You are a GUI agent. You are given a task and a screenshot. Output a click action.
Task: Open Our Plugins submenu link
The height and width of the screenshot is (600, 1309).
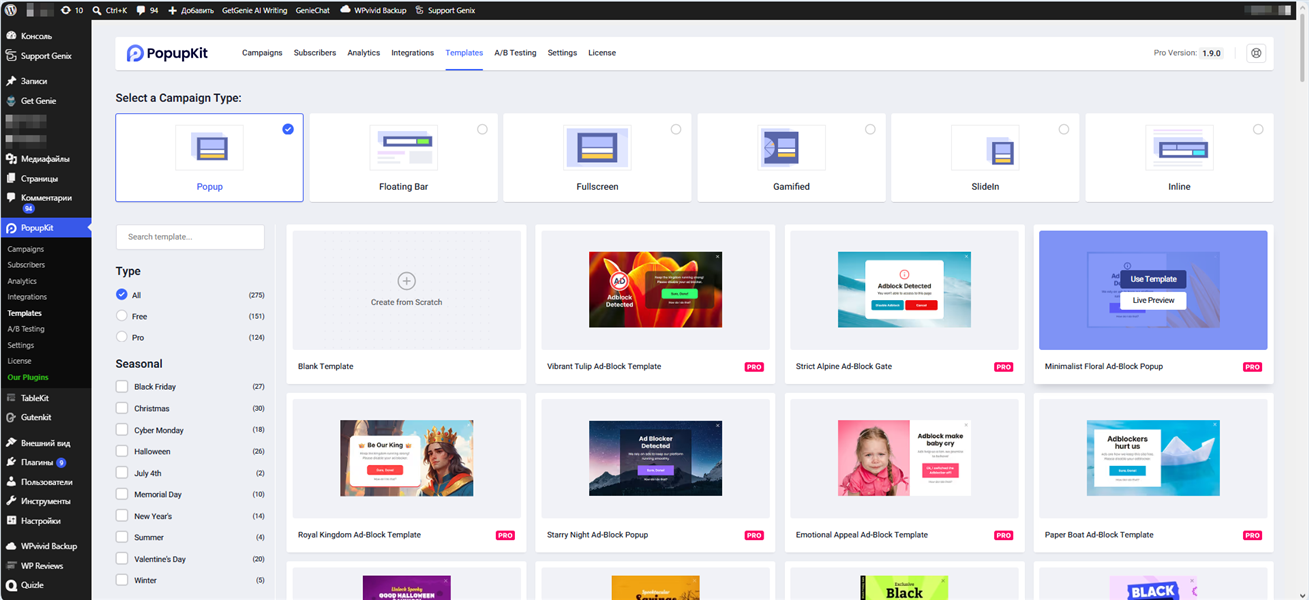28,377
